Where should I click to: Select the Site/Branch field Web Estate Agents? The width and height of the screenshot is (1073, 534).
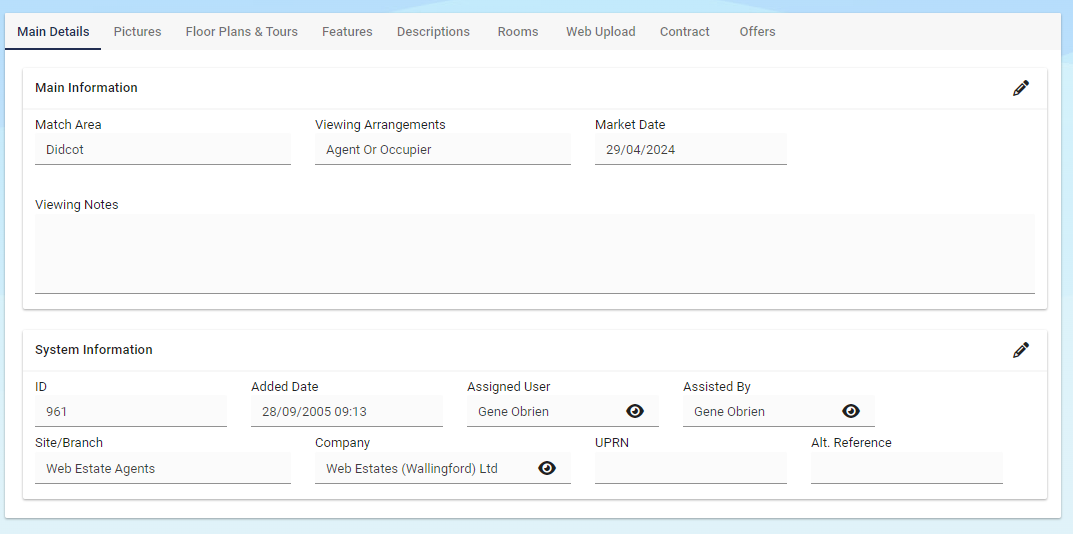click(163, 468)
